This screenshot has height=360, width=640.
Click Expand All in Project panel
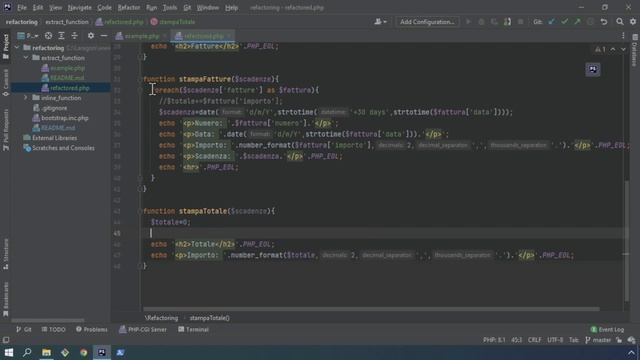[x=61, y=36]
